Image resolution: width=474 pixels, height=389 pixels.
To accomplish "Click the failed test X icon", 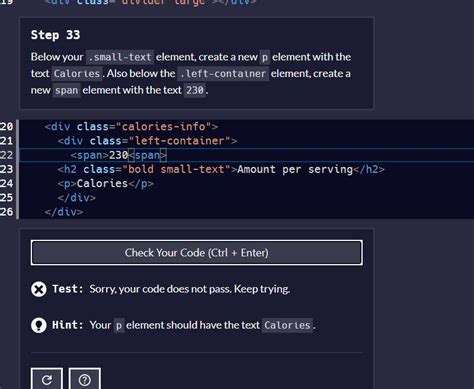I will pos(39,289).
